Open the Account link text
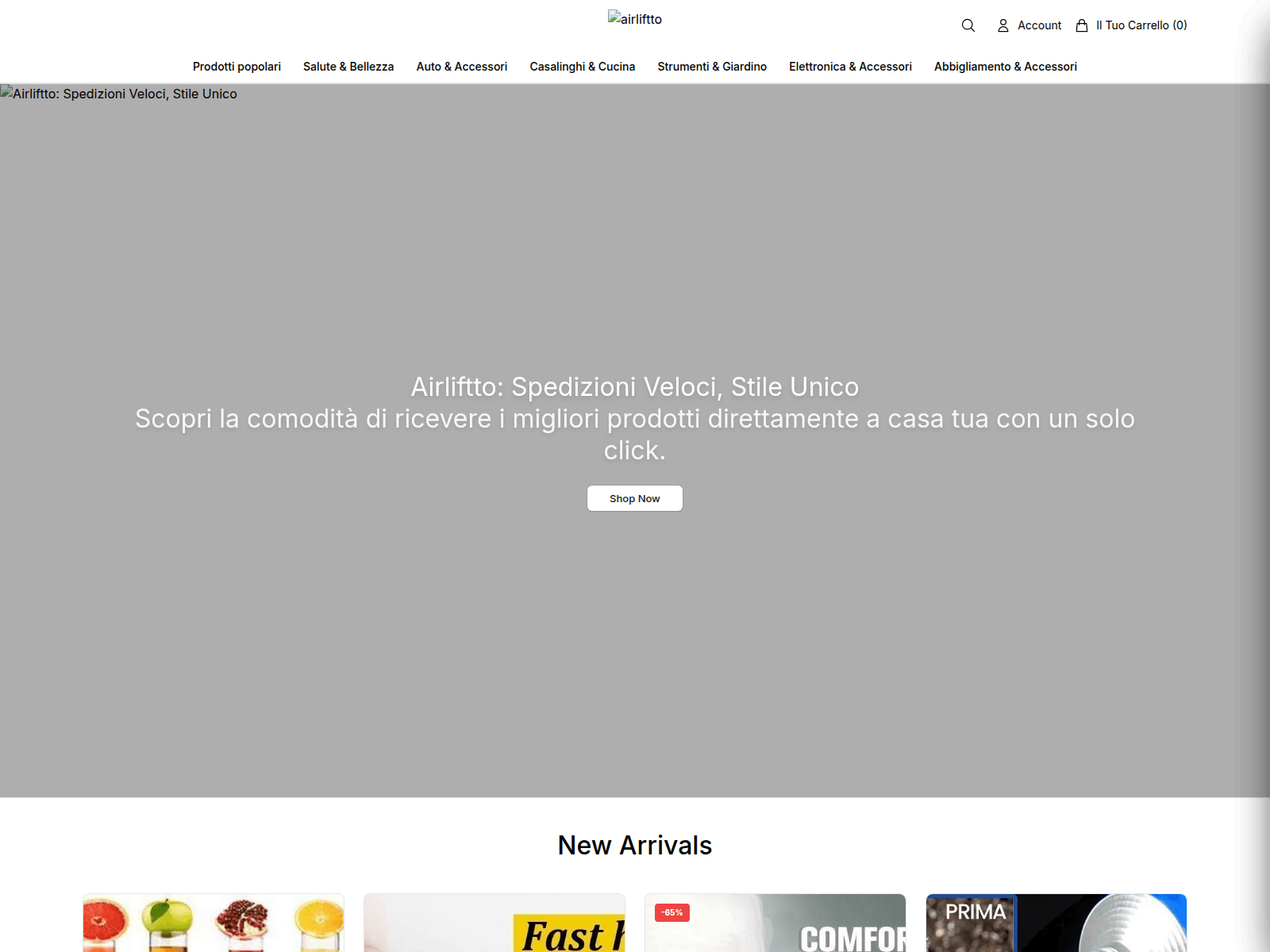Screen dimensions: 1270x952 (x=1039, y=25)
